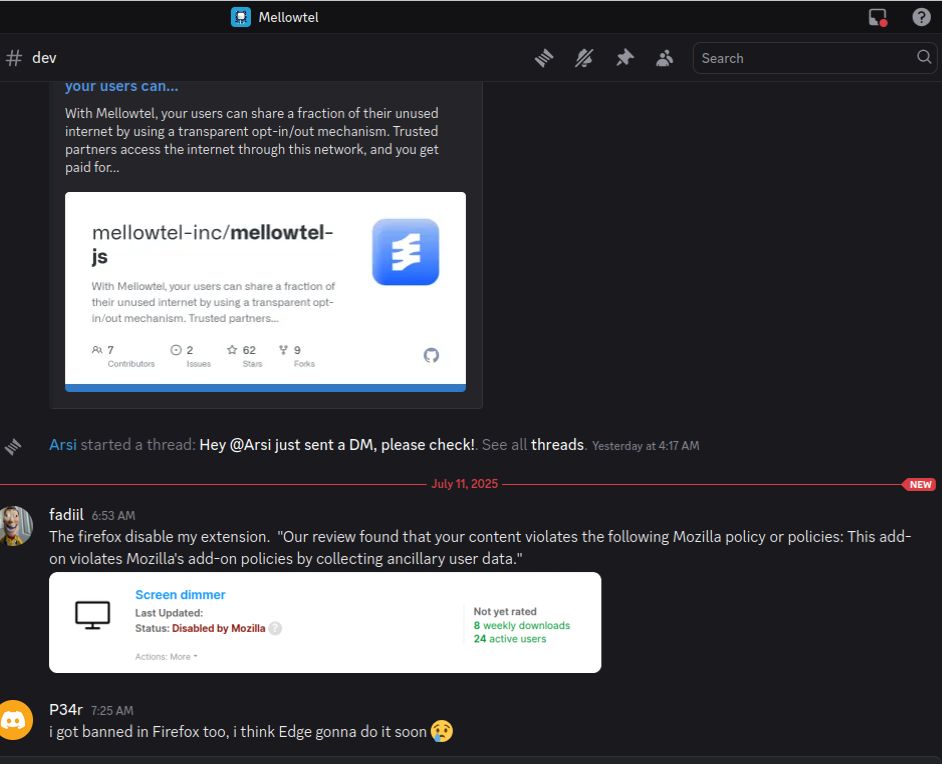Image resolution: width=942 pixels, height=764 pixels.
Task: Click the 'July 11, 2025' date divider label
Action: tap(464, 484)
